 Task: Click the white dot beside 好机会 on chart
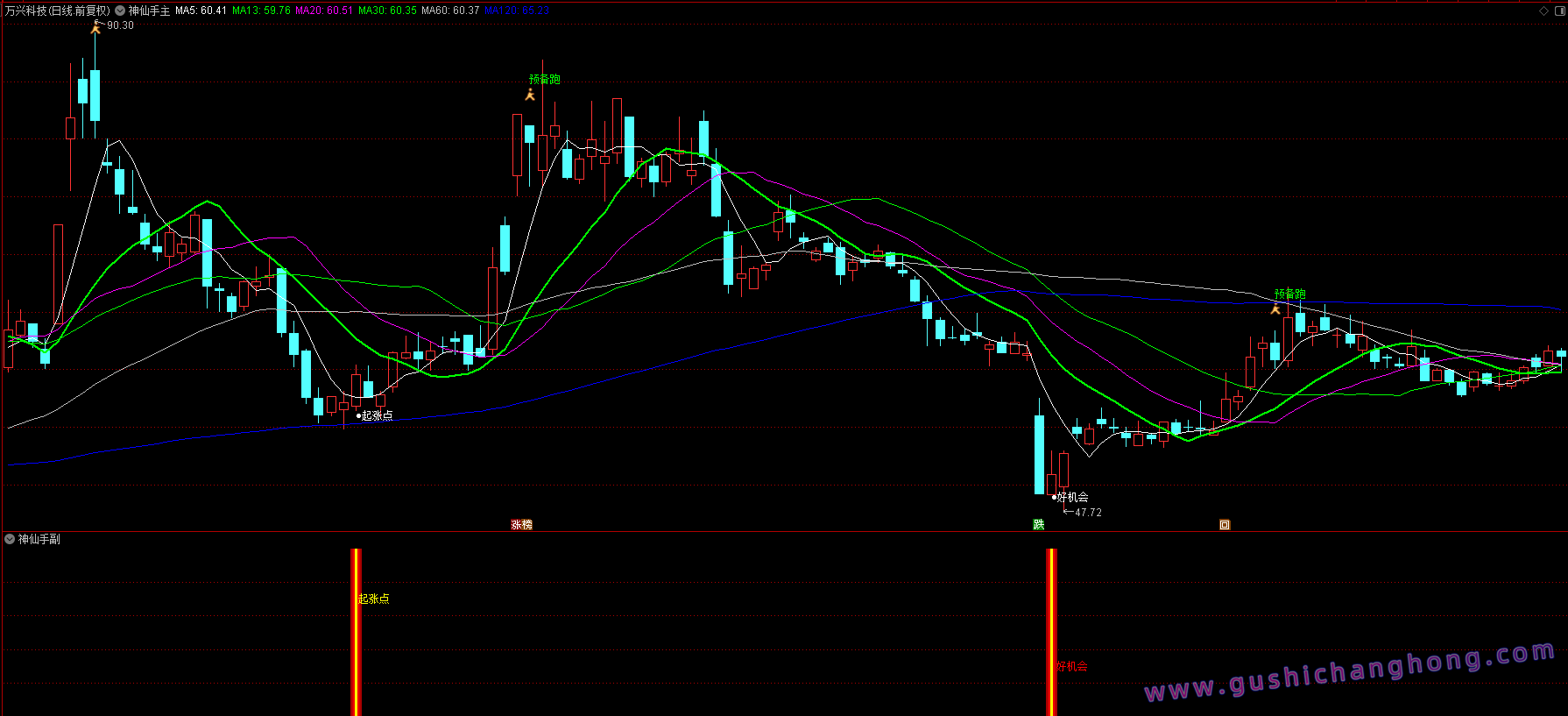point(1054,498)
